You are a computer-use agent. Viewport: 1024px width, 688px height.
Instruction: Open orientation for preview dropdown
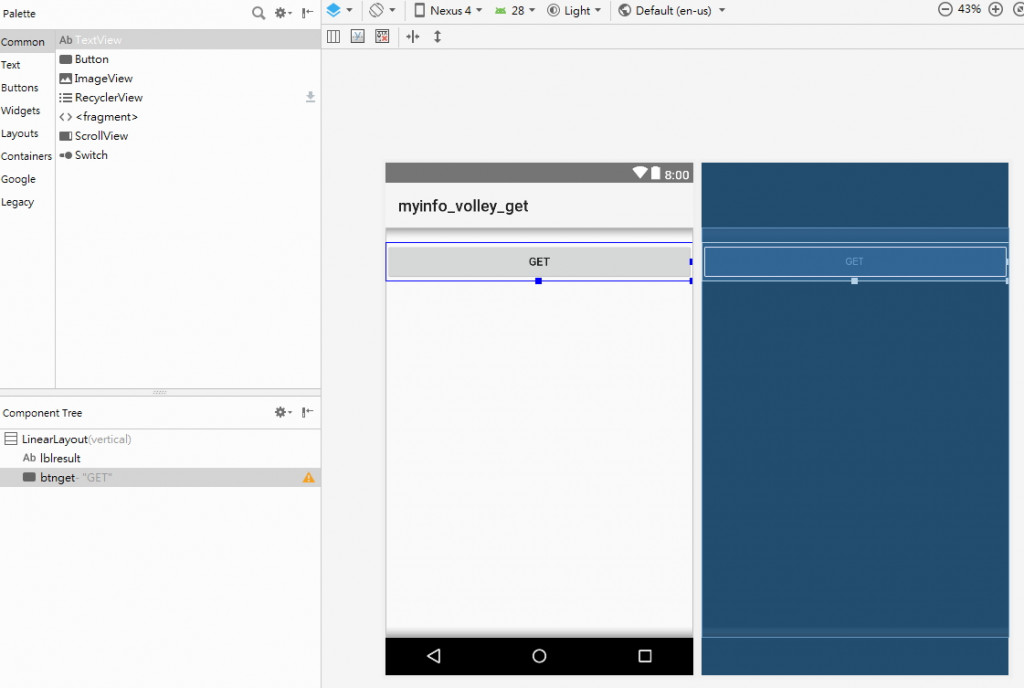(383, 10)
